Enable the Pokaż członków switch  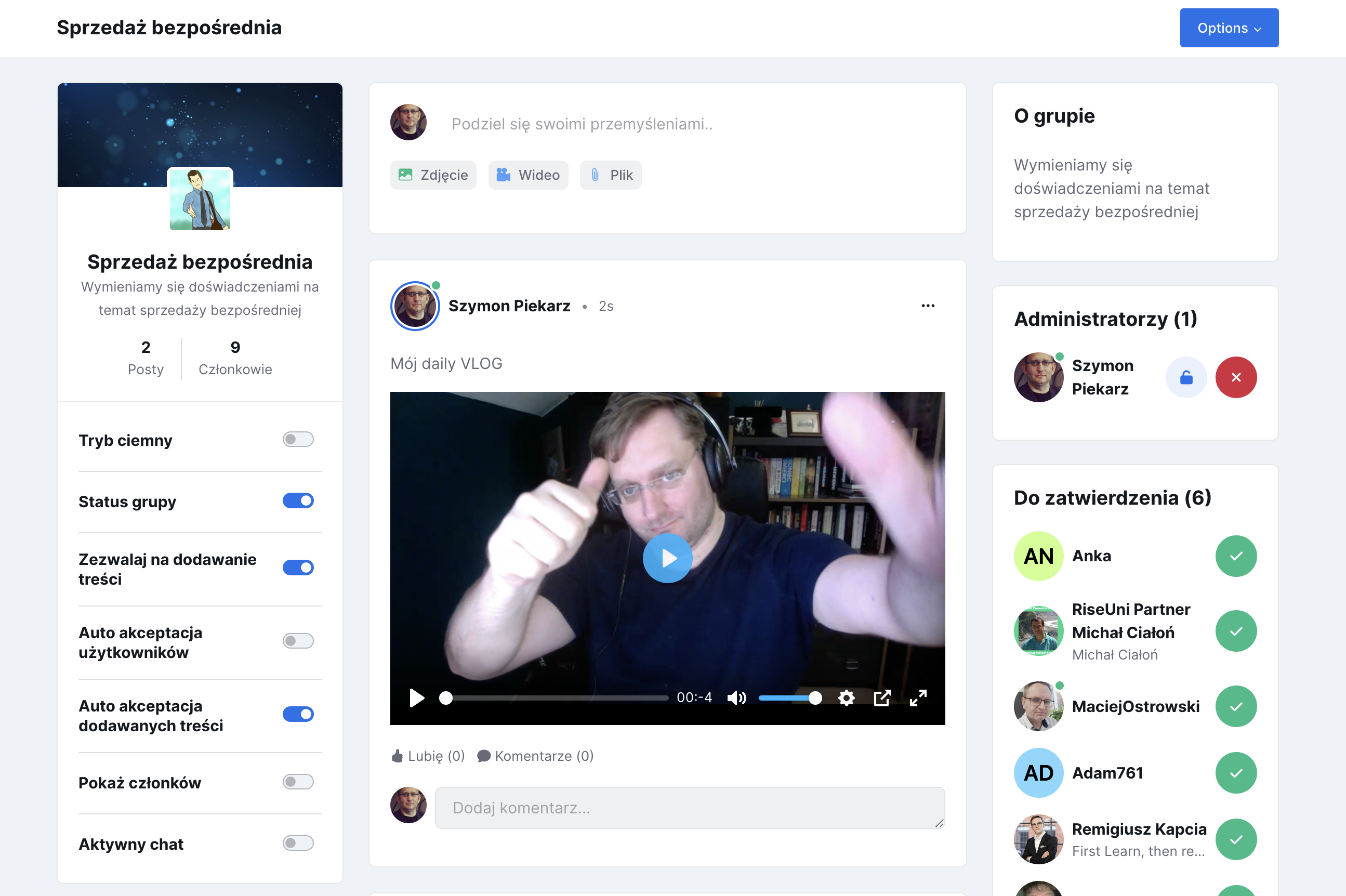click(298, 782)
